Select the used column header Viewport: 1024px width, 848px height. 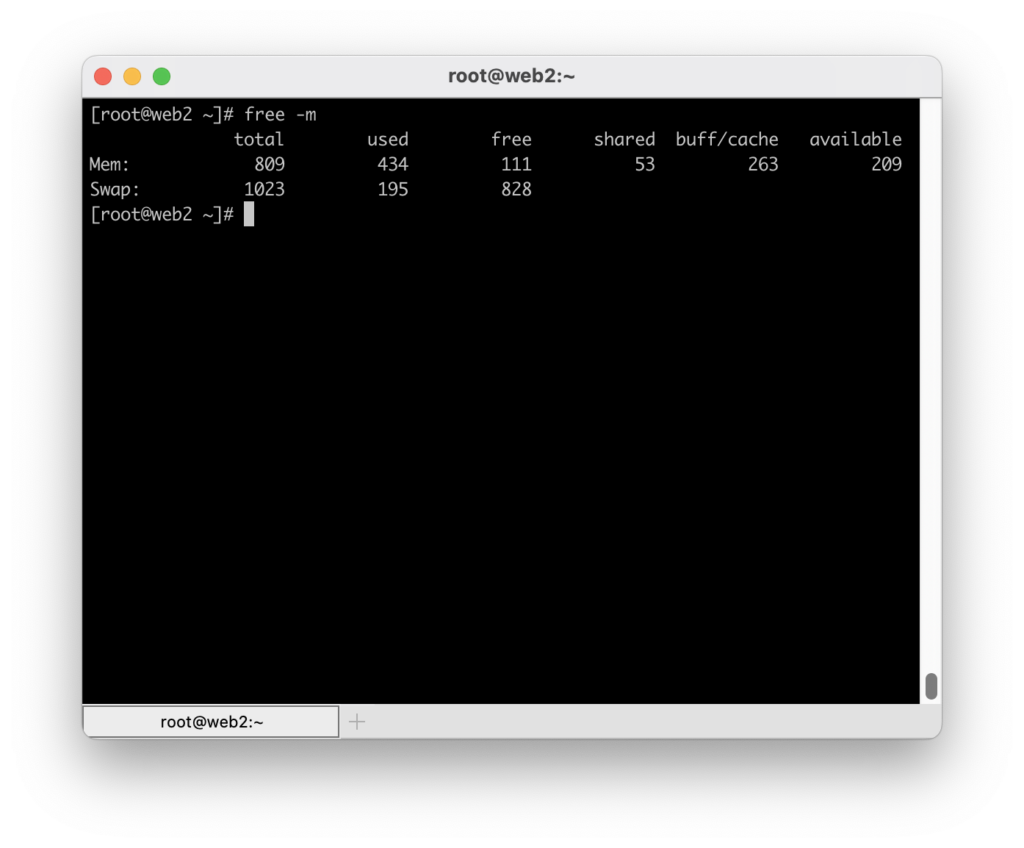pos(387,139)
